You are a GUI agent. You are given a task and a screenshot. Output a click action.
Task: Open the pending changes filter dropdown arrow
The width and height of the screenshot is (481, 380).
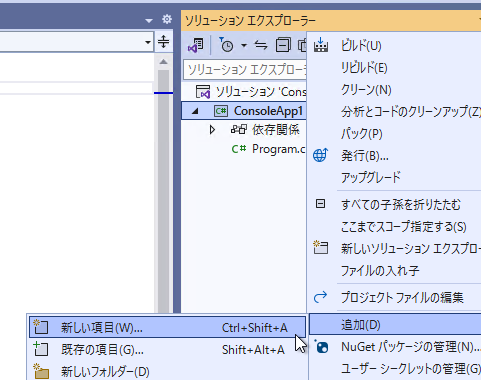coord(244,45)
